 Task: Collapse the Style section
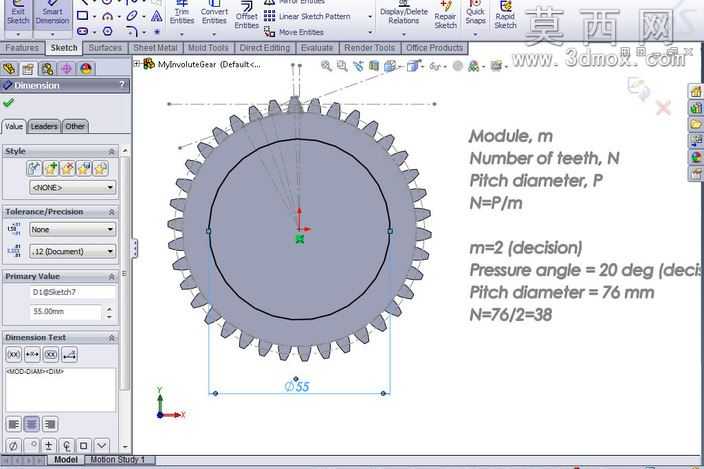point(111,152)
